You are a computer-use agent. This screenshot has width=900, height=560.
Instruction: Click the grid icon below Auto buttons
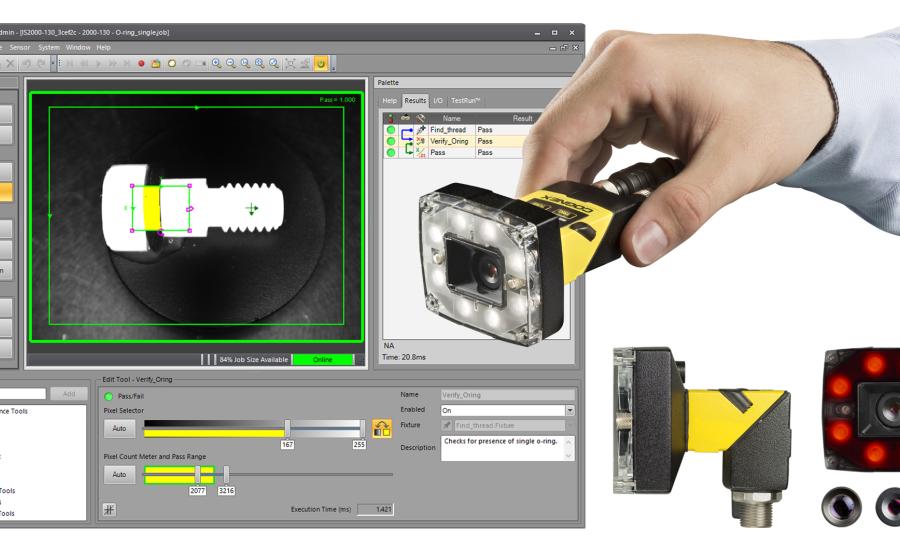click(x=109, y=509)
